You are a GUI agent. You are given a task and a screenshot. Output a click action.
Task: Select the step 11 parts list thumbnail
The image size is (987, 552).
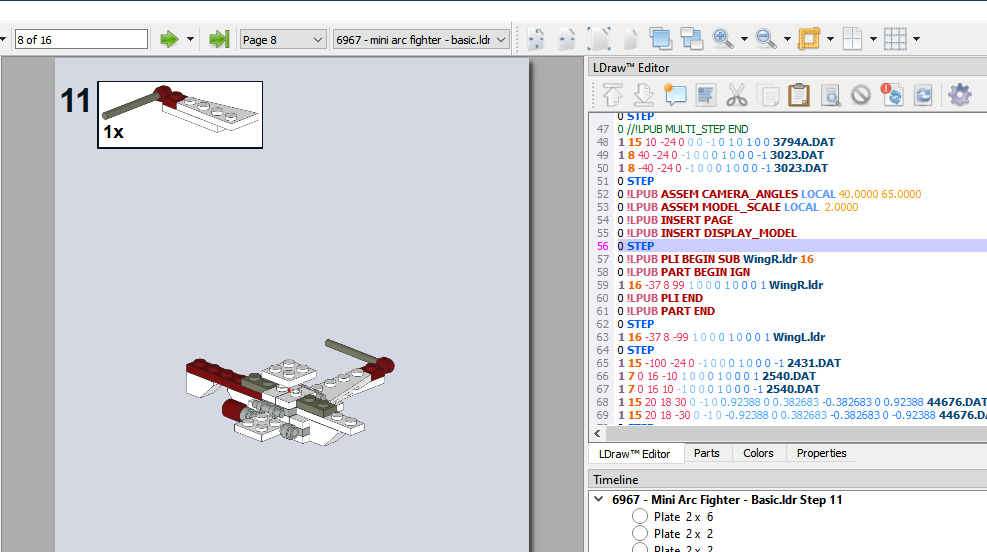(x=180, y=115)
